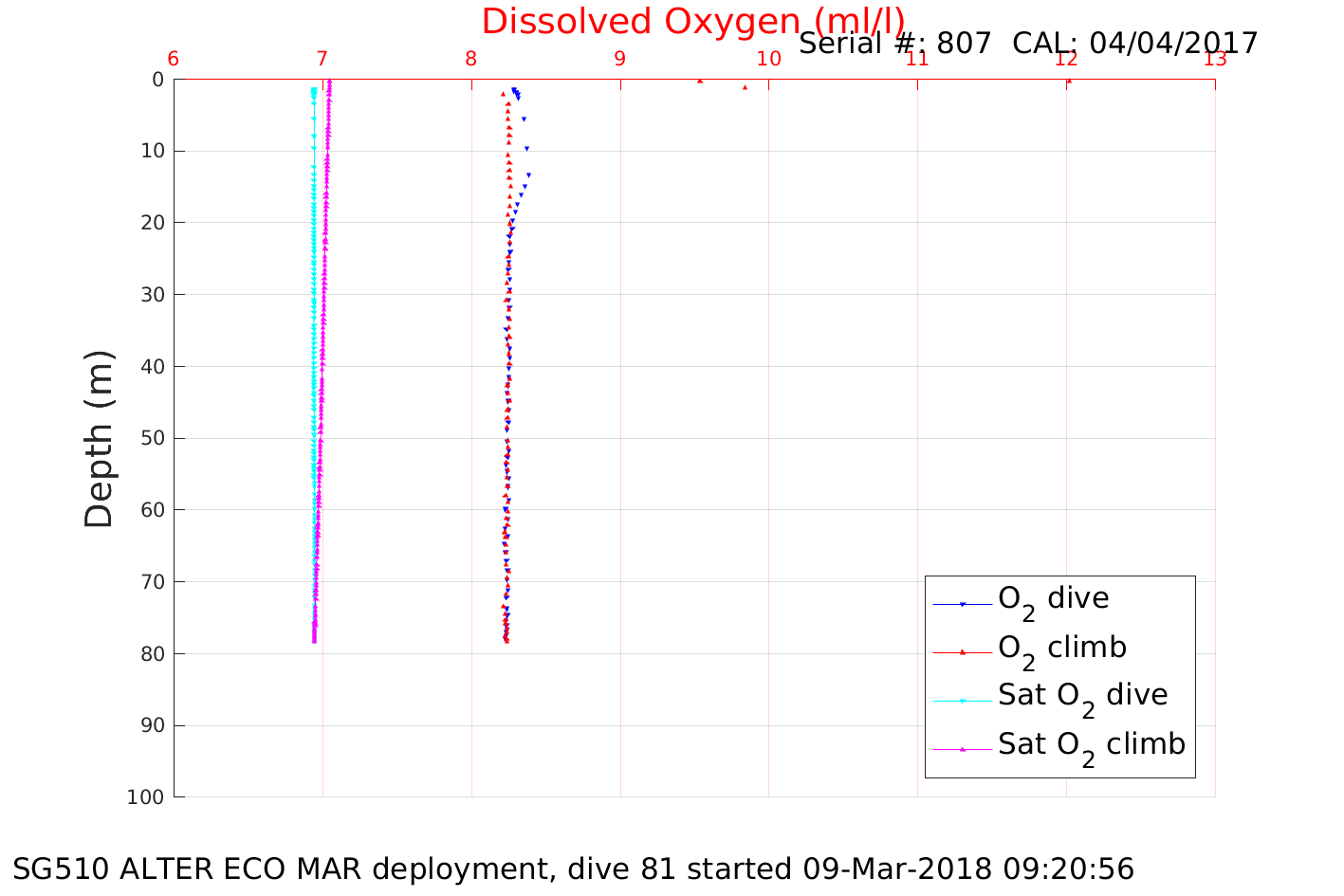Image resolution: width=1344 pixels, height=896 pixels.
Task: Click the CAL: 04/04/2017 text
Action: pos(1135,44)
